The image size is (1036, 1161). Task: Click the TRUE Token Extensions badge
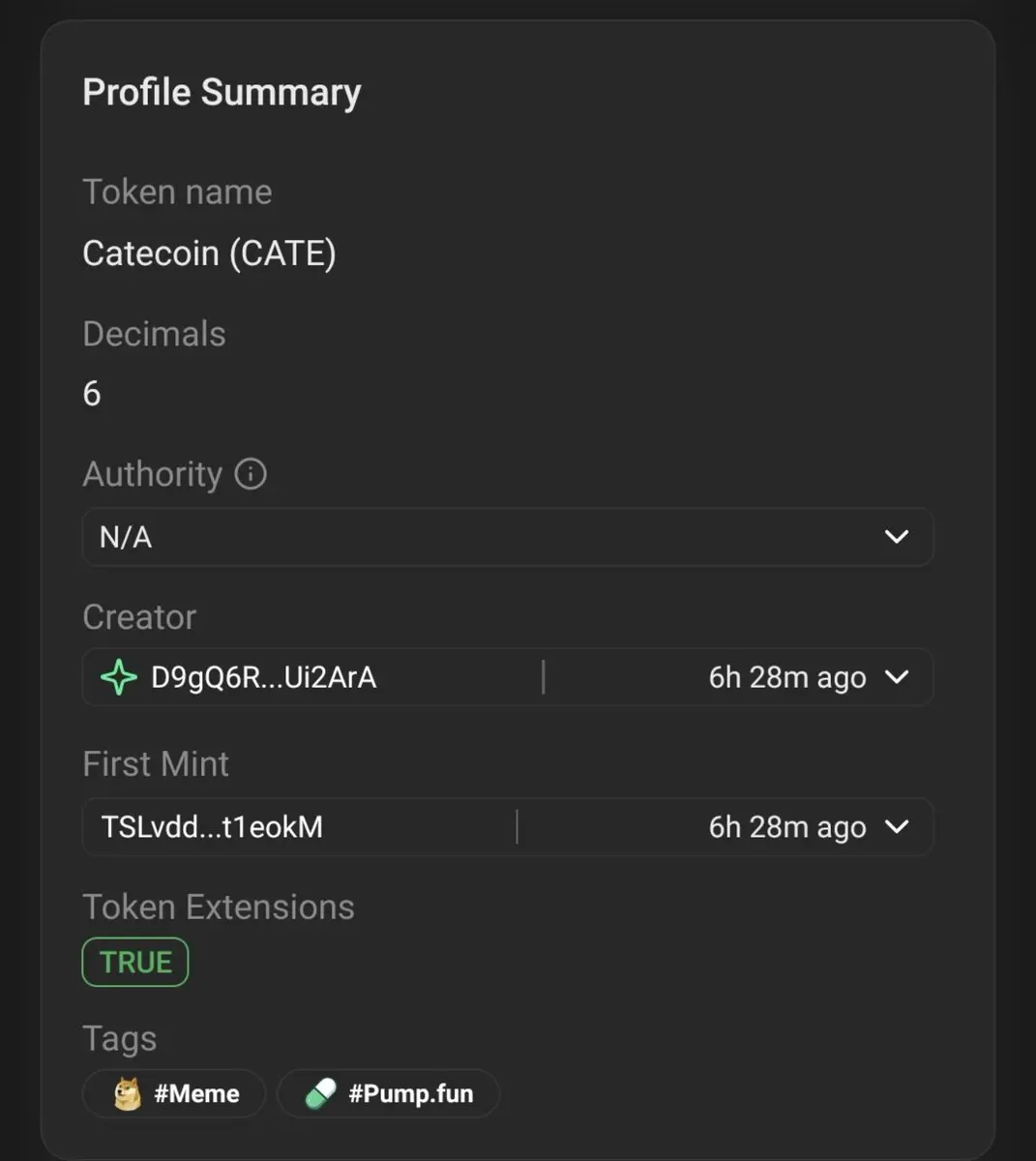tap(135, 962)
